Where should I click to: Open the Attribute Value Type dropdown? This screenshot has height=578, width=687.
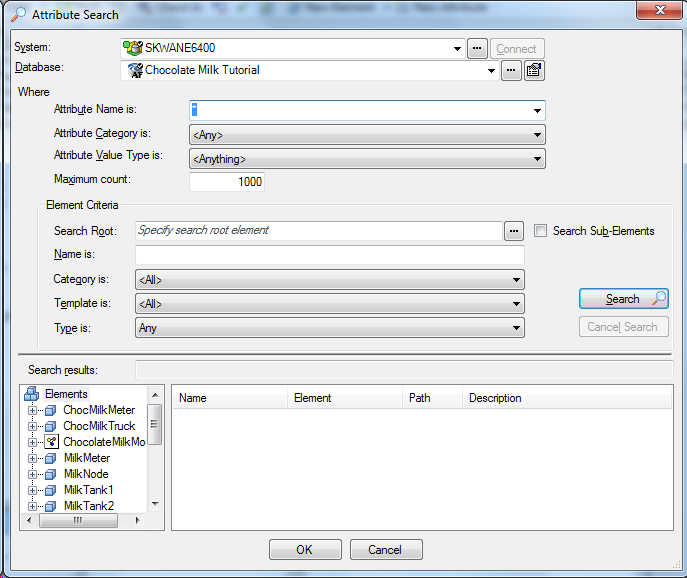coord(537,159)
